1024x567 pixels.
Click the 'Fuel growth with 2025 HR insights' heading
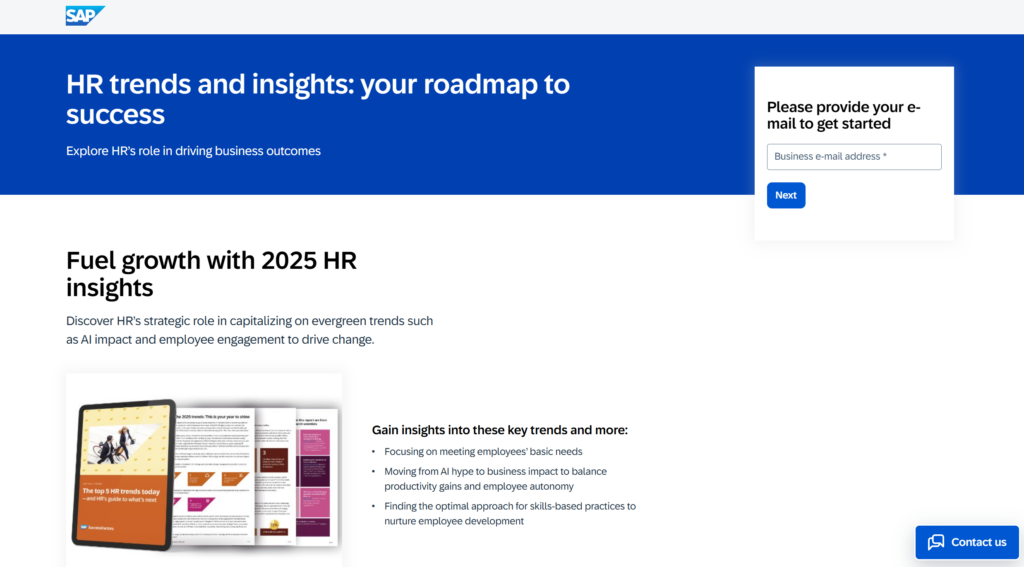(211, 274)
